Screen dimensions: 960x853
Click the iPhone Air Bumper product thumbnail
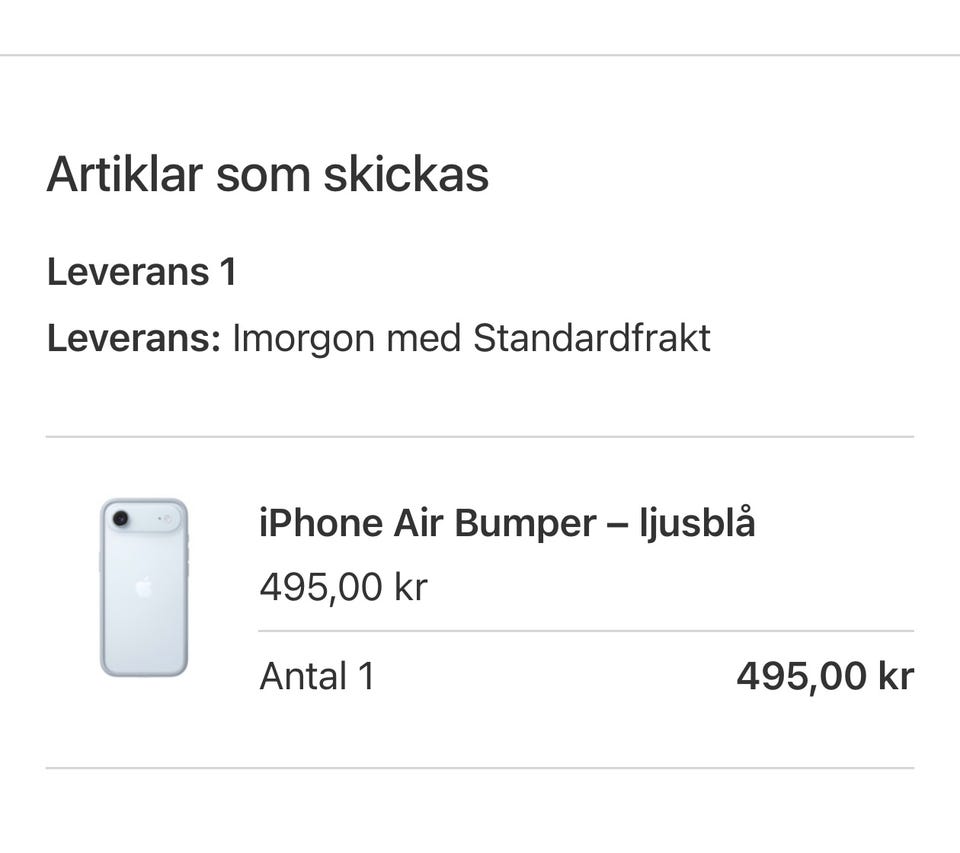144,588
